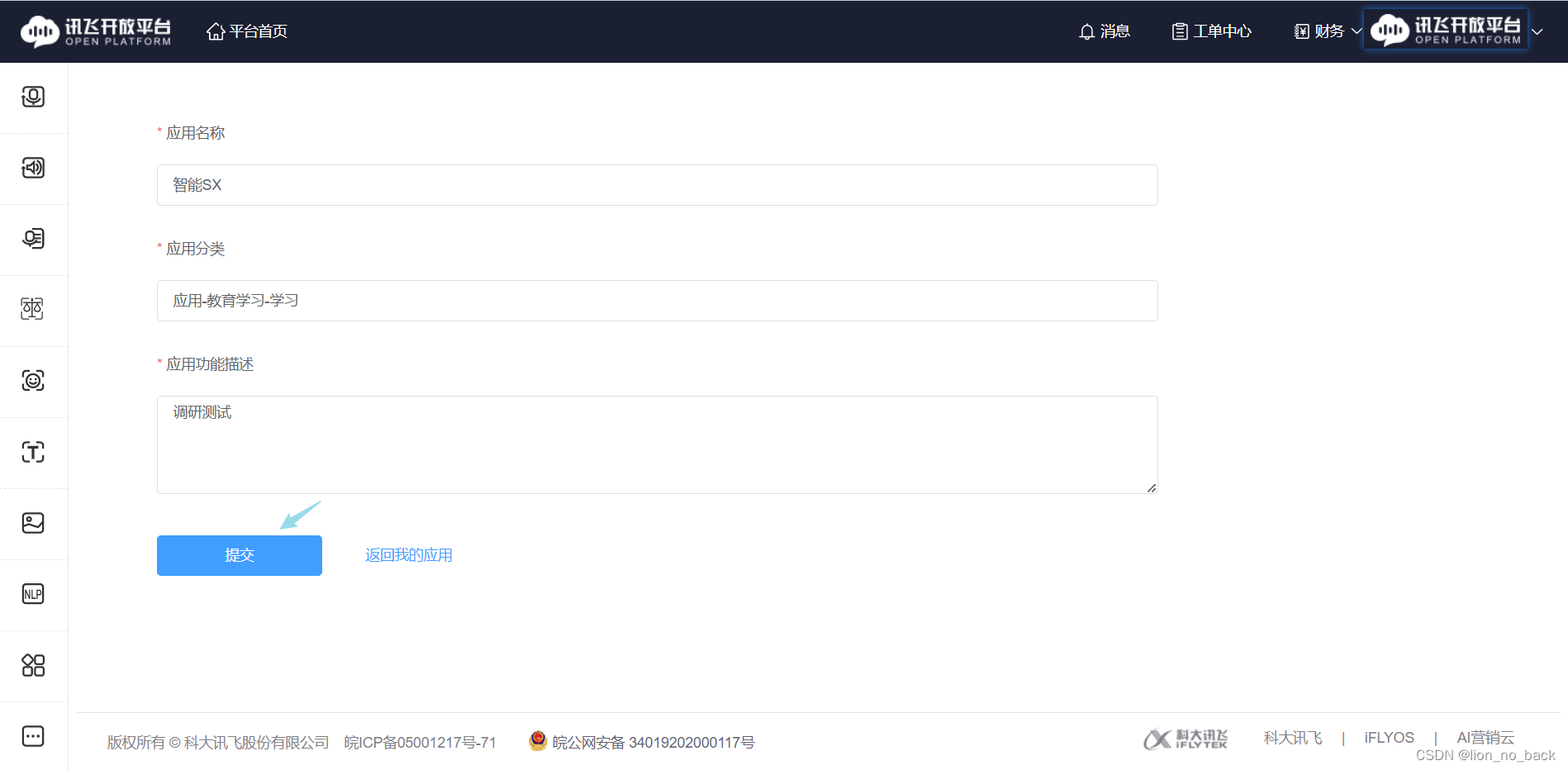Click the 版权所有 © 科大讯飞股份有限公司 text
The width and height of the screenshot is (1568, 770).
218,743
